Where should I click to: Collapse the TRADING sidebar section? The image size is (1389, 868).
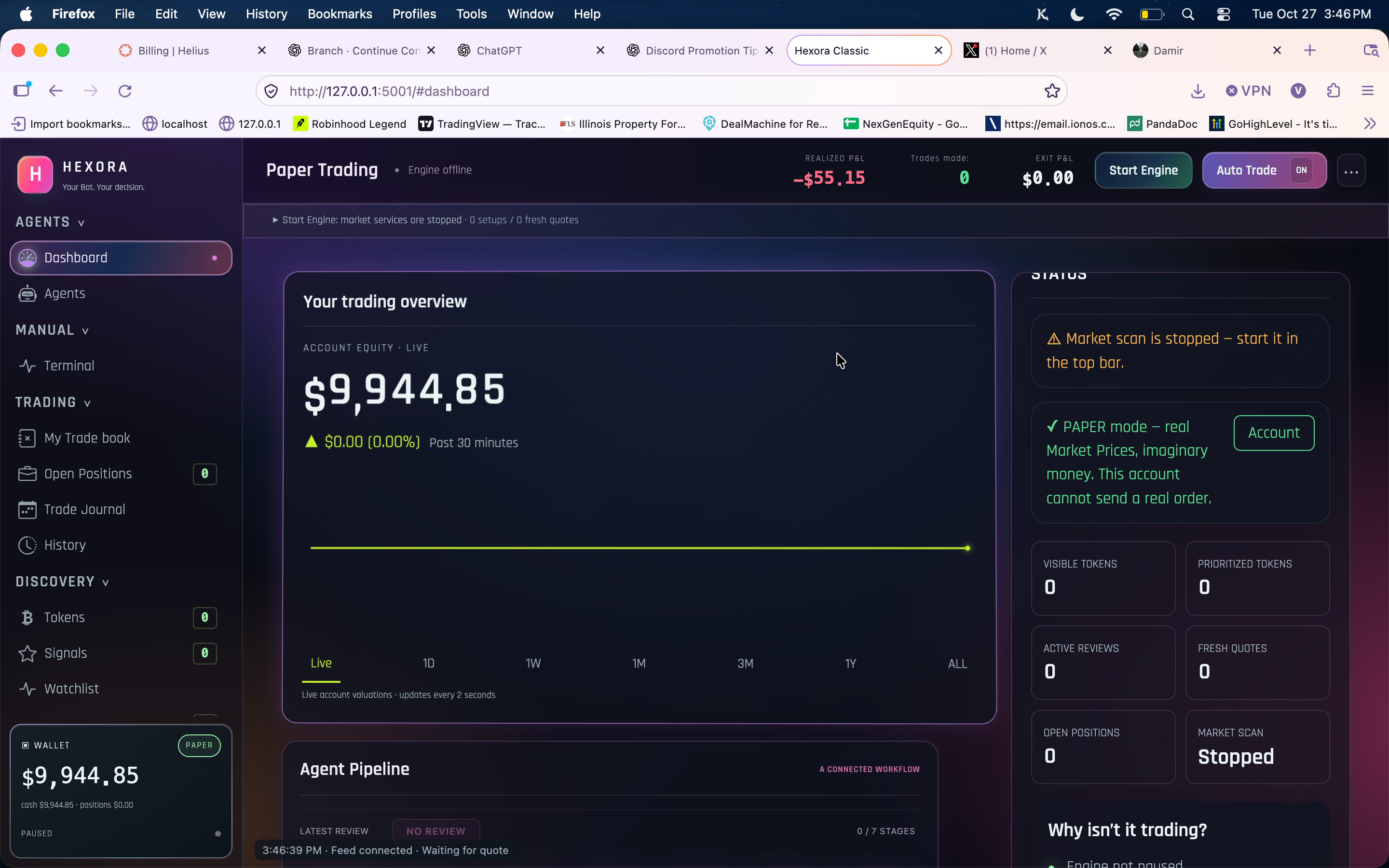click(x=53, y=403)
